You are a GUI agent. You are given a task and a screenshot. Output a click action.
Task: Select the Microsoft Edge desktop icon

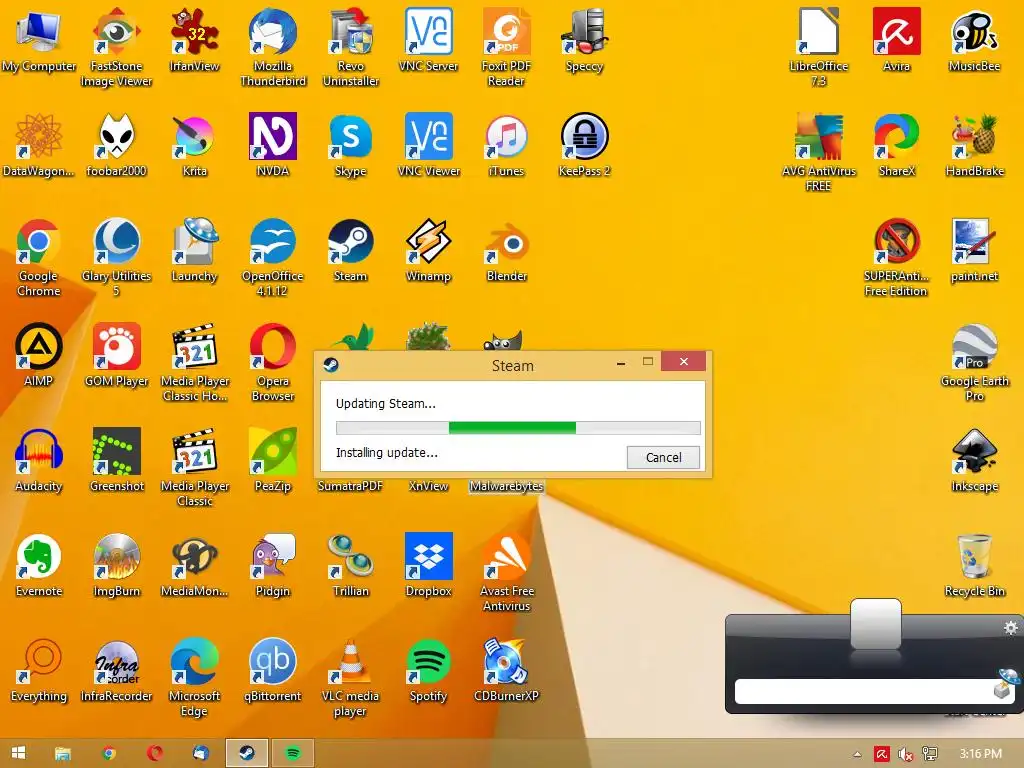194,678
